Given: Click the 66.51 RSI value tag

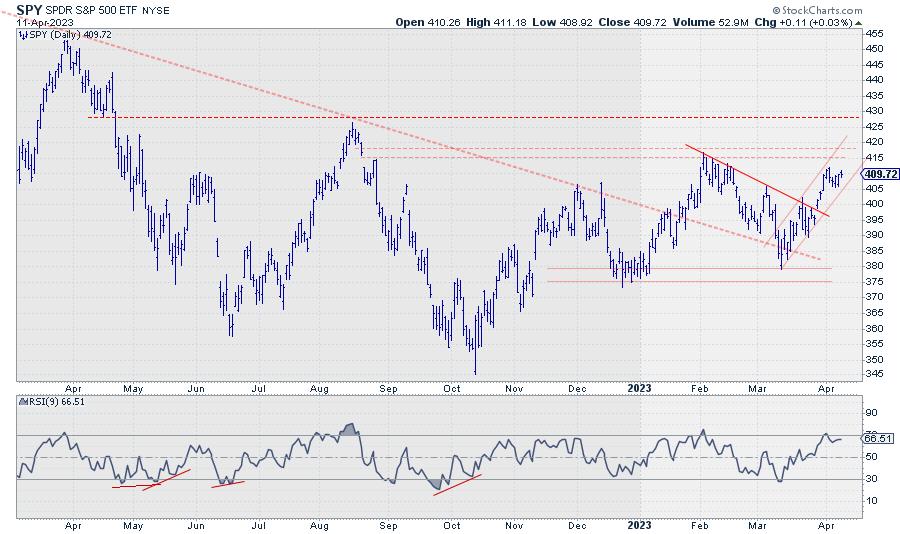Looking at the screenshot, I should (x=876, y=437).
